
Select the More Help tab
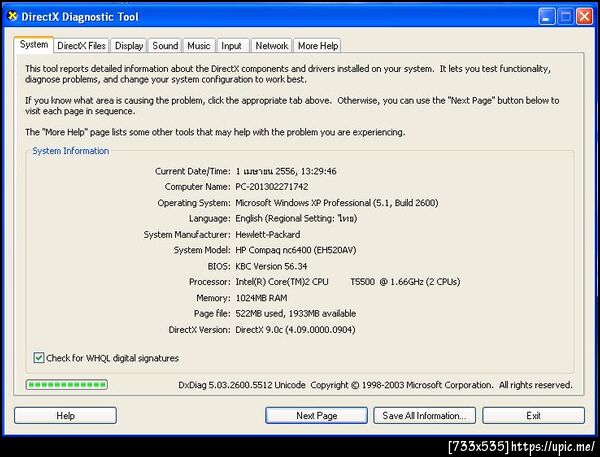pyautogui.click(x=318, y=46)
